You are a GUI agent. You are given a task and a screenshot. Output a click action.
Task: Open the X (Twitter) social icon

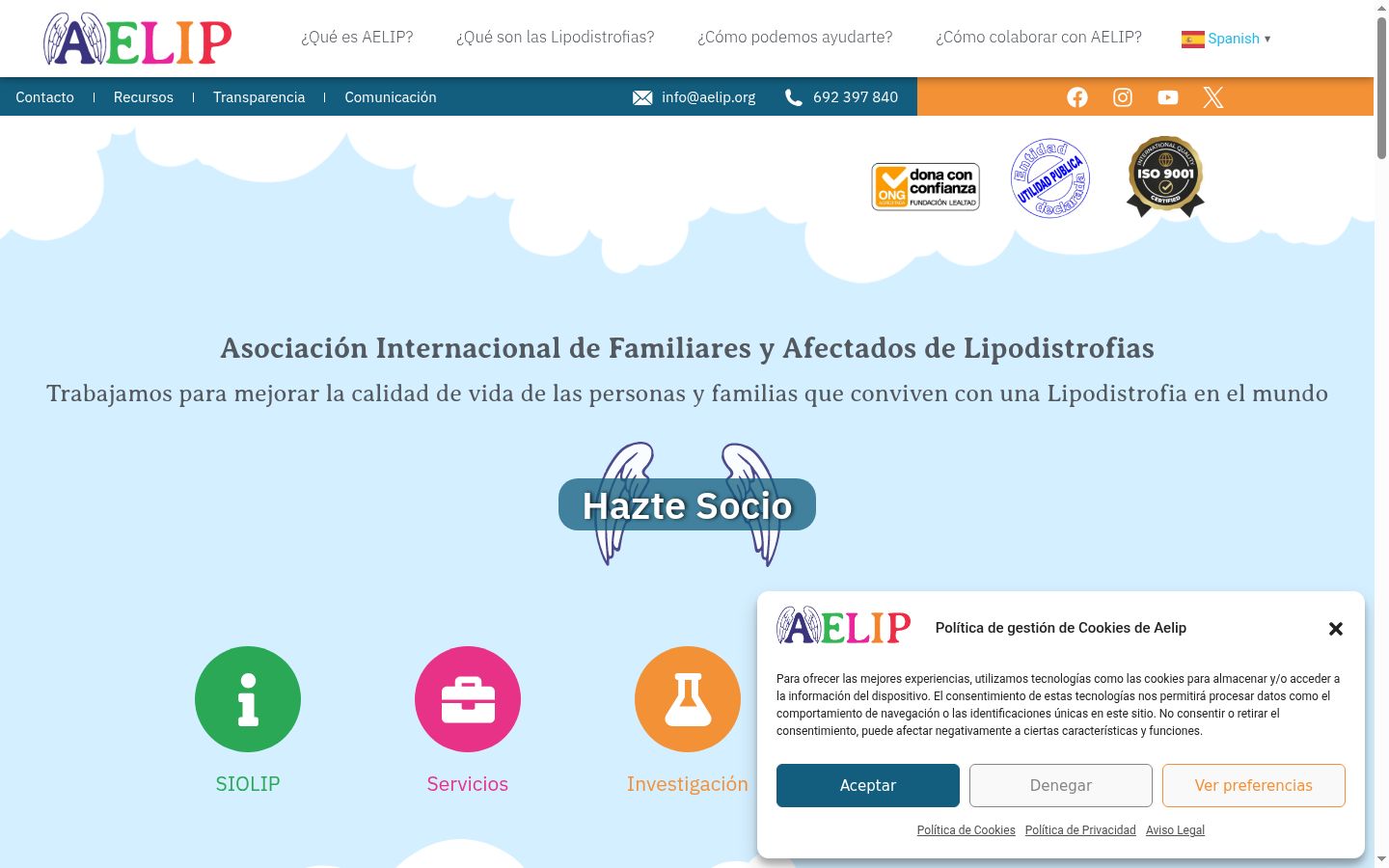tap(1213, 97)
